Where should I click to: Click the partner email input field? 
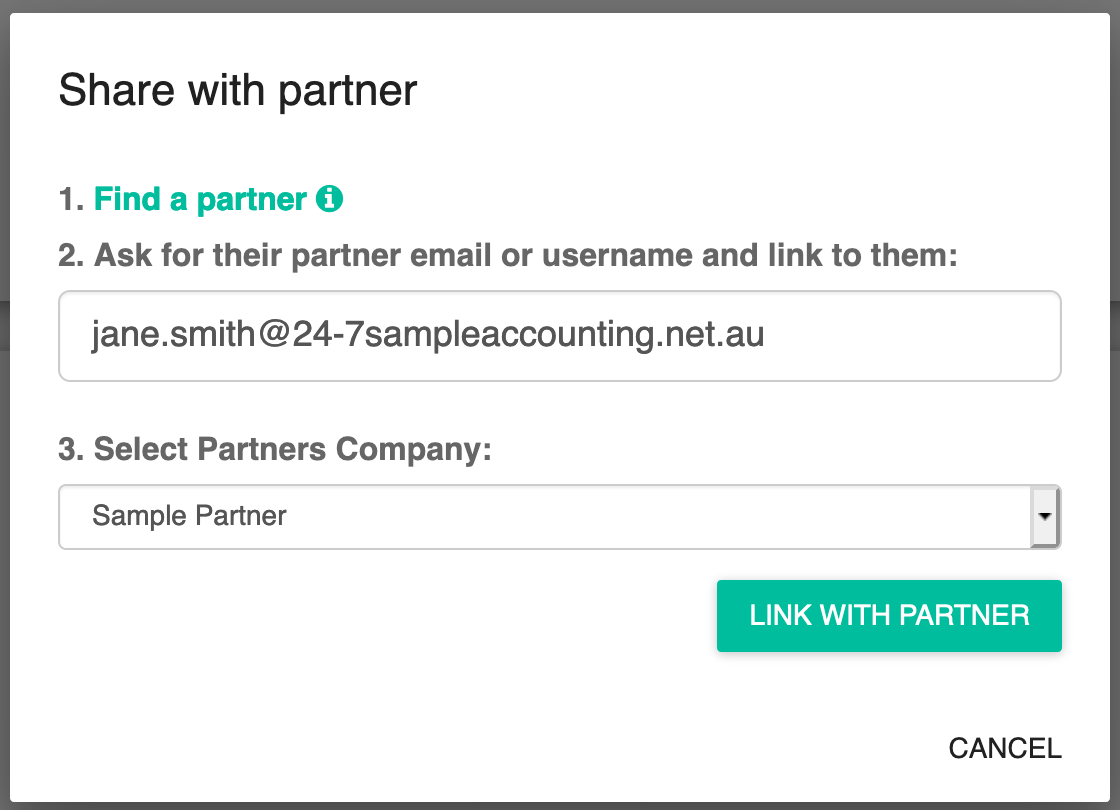coord(559,336)
